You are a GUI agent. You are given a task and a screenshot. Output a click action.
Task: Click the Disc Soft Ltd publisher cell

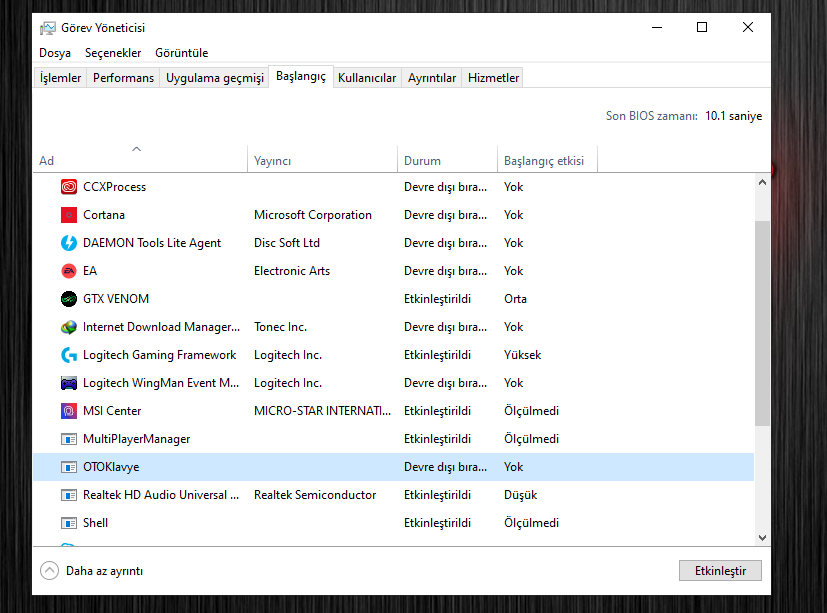(x=287, y=243)
